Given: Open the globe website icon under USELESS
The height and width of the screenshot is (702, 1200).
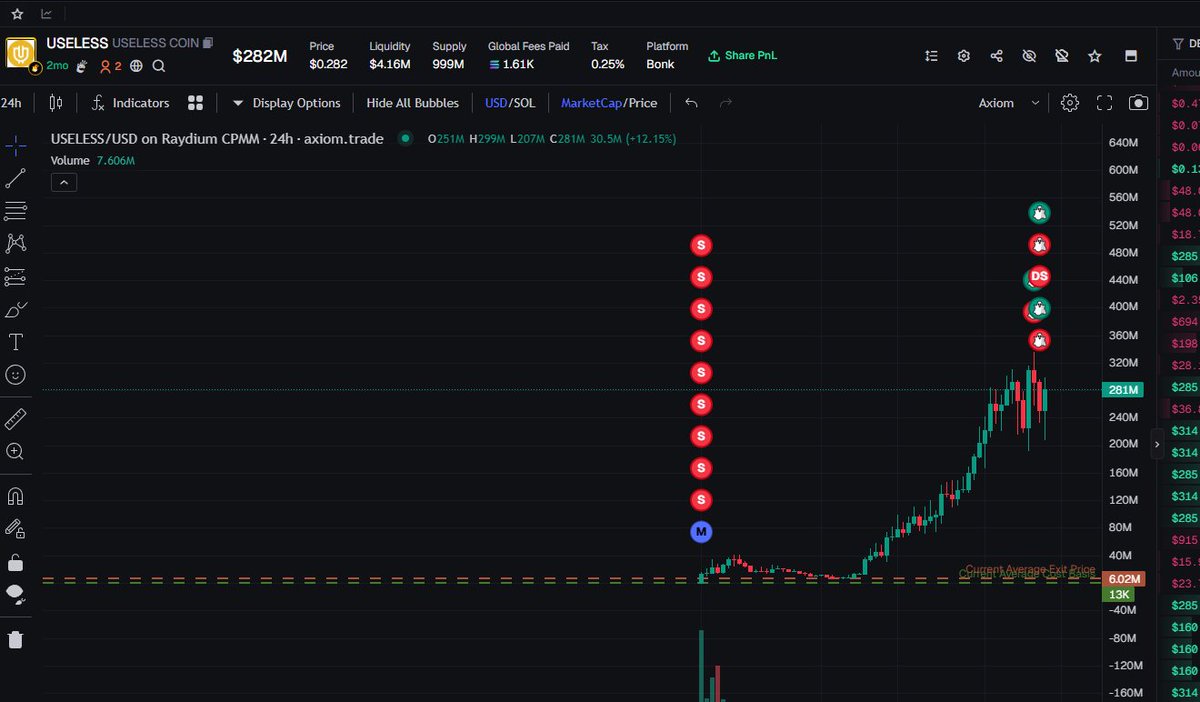Looking at the screenshot, I should coord(136,66).
